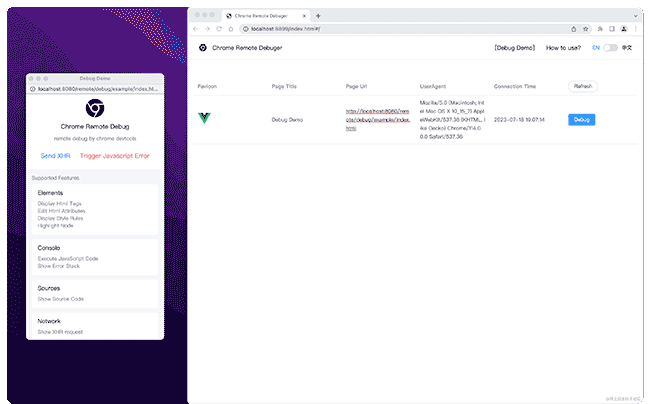Click the 2023-07-18 connection time cell
The height and width of the screenshot is (404, 650).
(x=519, y=120)
